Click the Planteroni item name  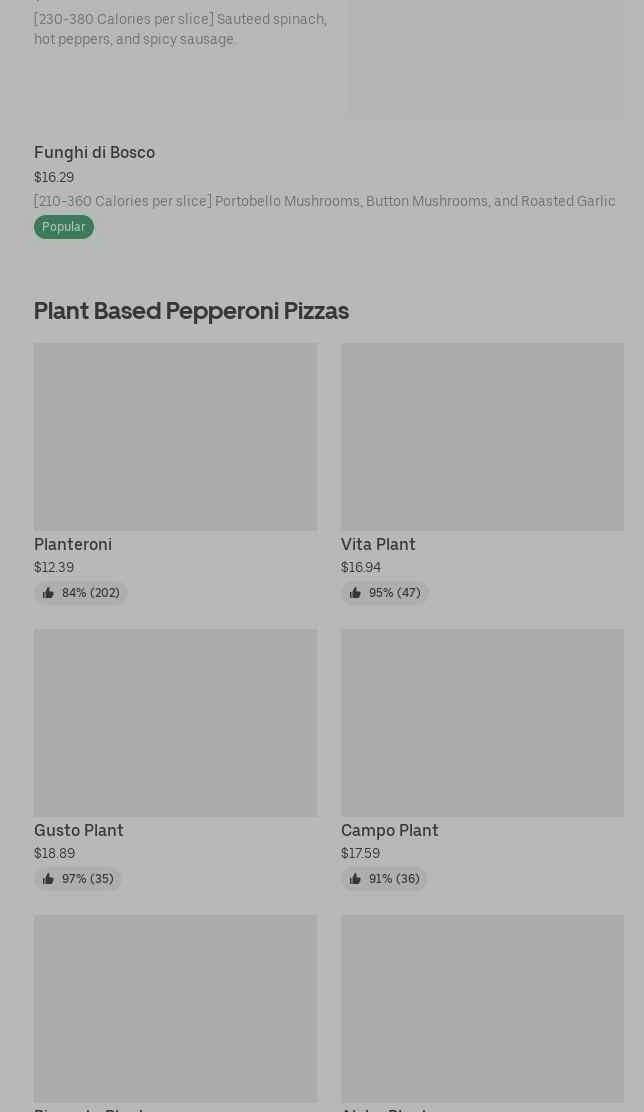coord(73,545)
